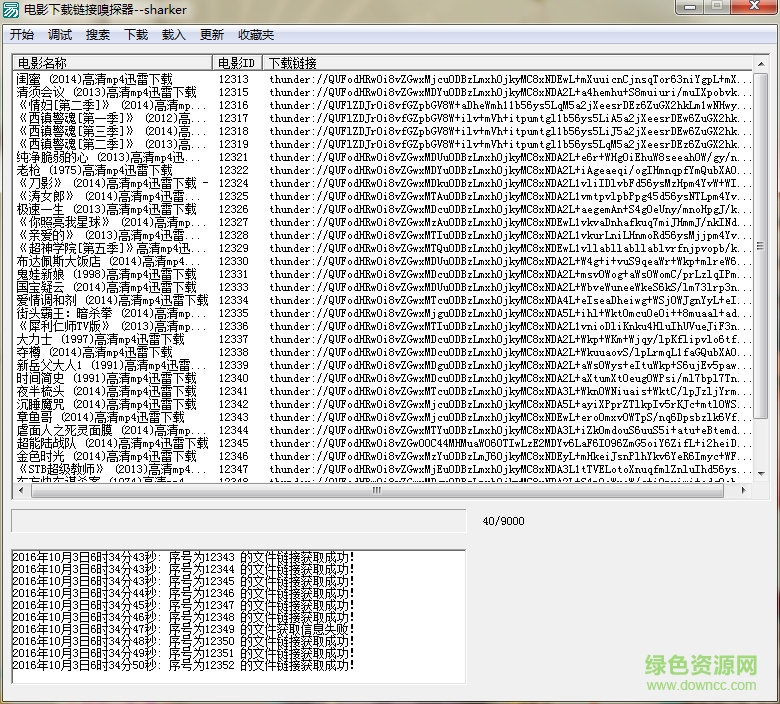Image resolution: width=780 pixels, height=704 pixels.
Task: Select row 夺樽 (2014)
Action: tap(383, 352)
